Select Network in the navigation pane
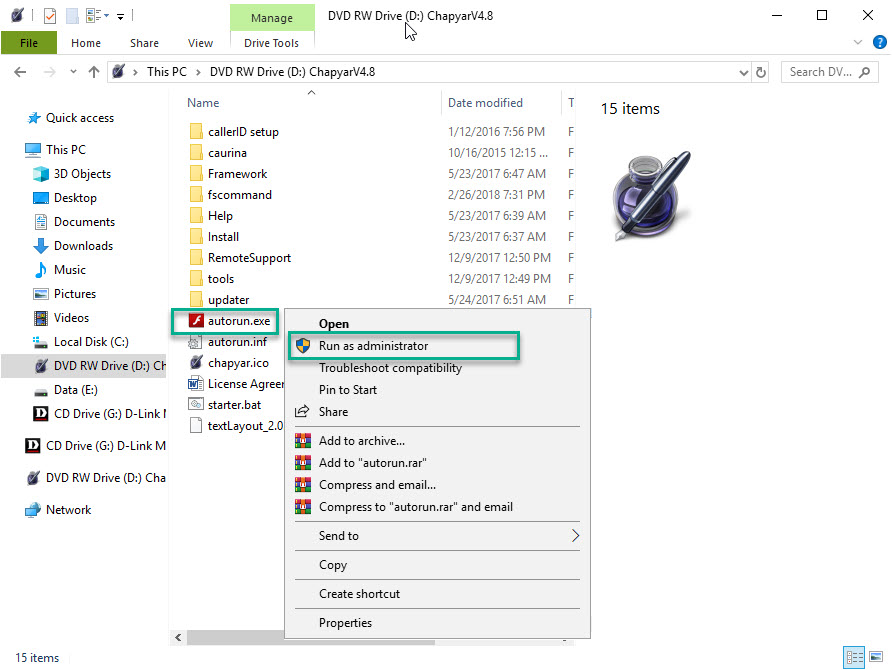This screenshot has width=892, height=670. [68, 510]
